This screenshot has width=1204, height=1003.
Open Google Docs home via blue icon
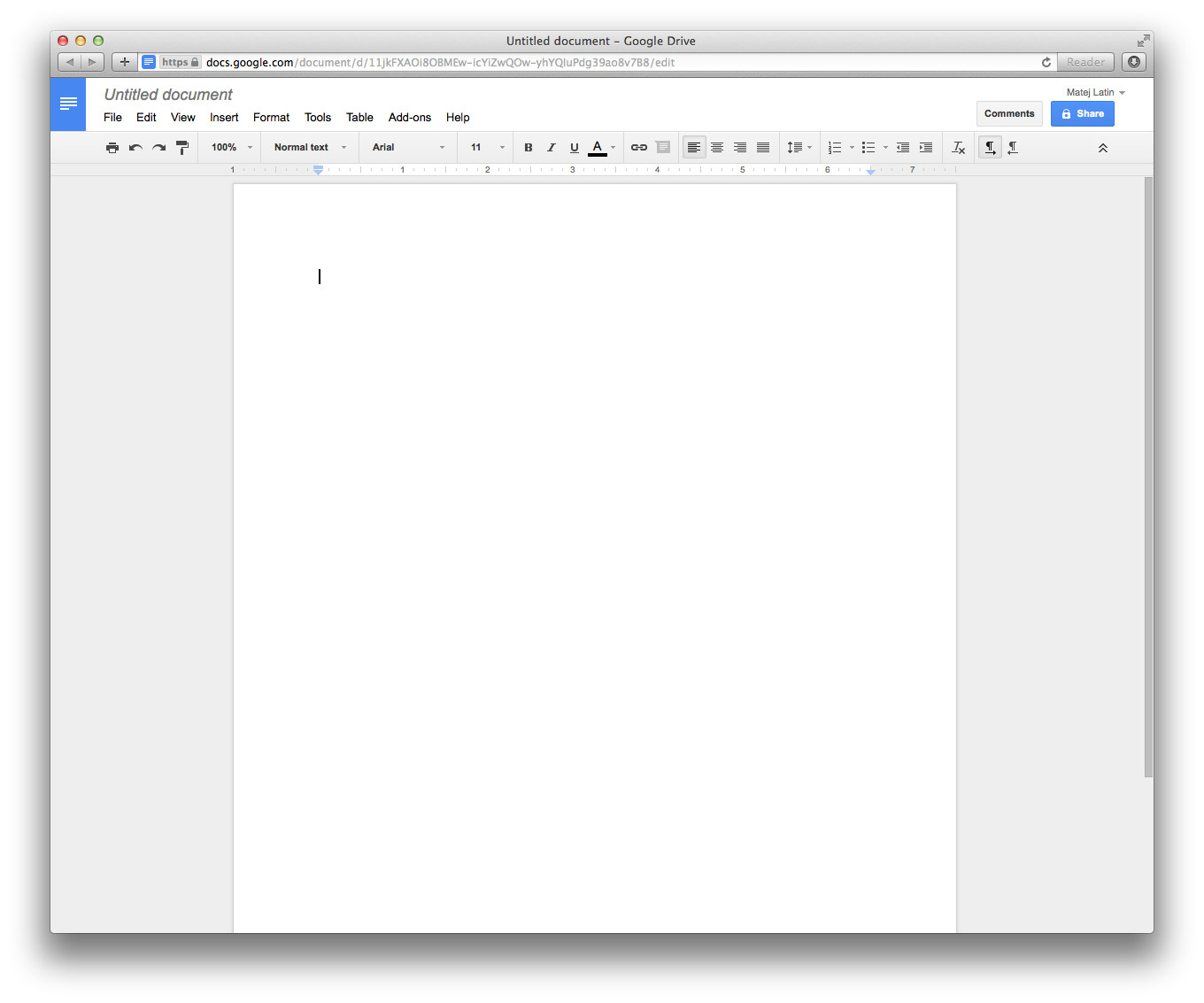click(68, 104)
